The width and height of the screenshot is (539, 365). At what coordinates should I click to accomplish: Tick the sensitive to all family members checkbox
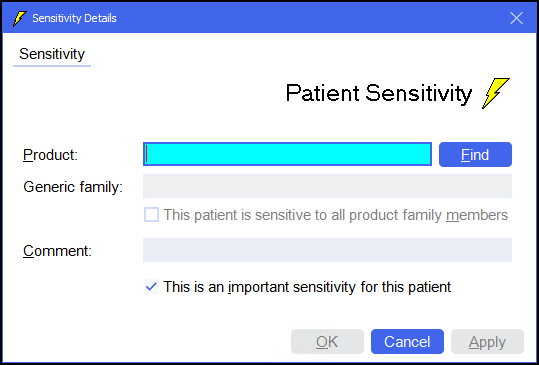click(151, 215)
